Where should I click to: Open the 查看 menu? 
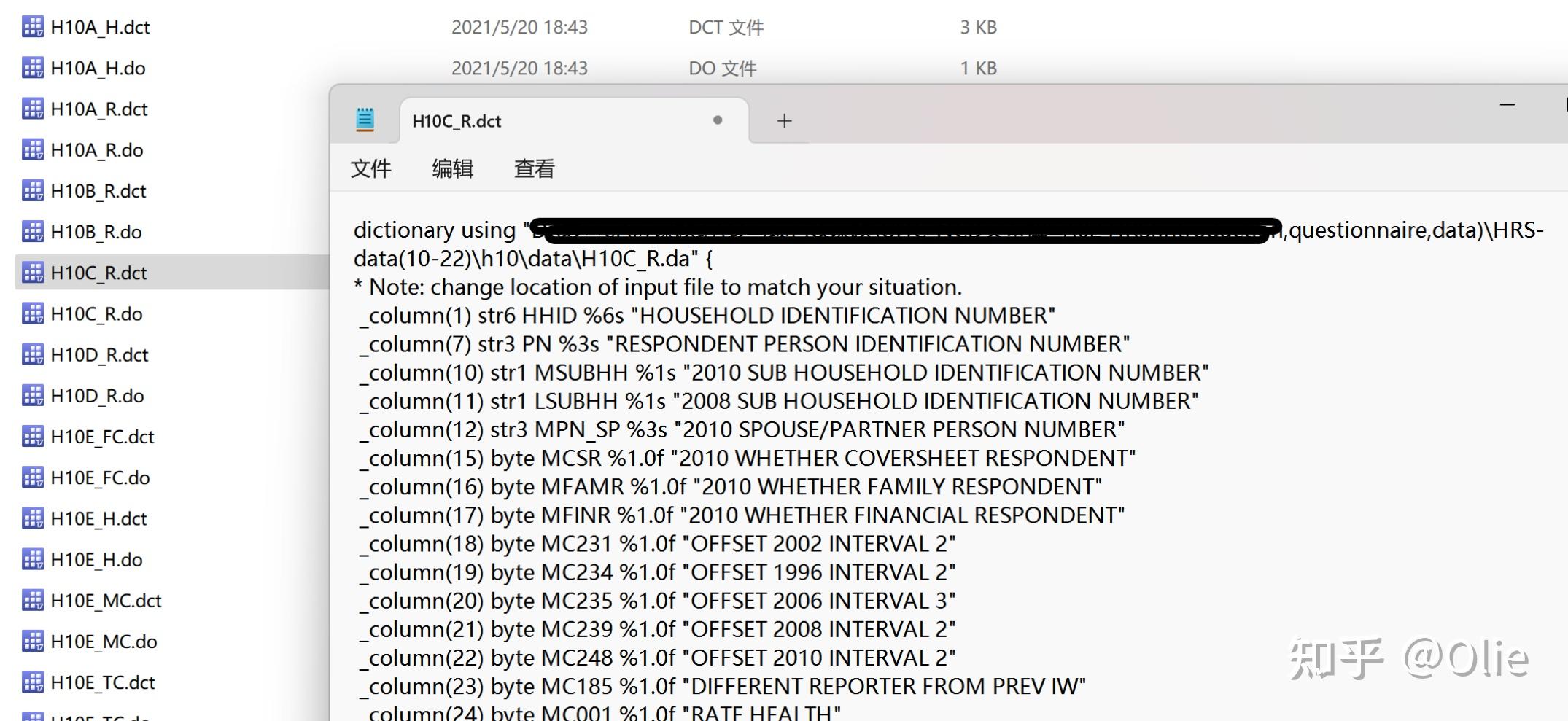point(534,168)
